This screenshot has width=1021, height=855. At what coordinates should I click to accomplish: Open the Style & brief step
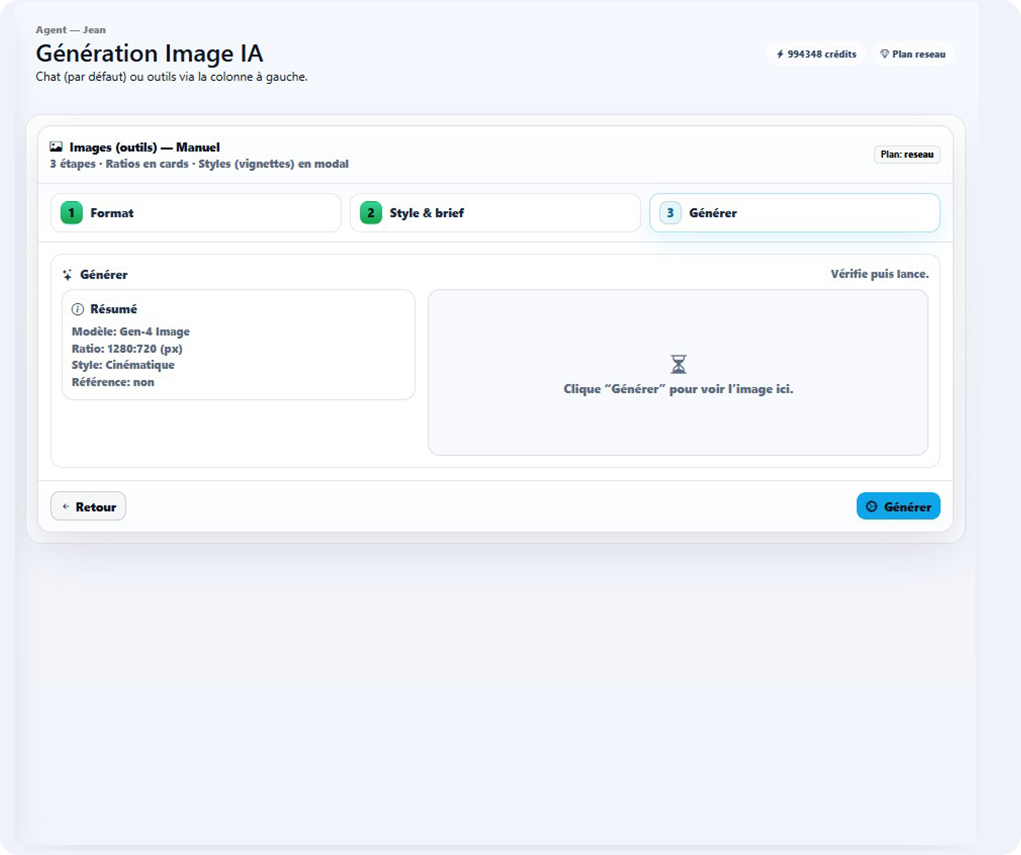[494, 212]
